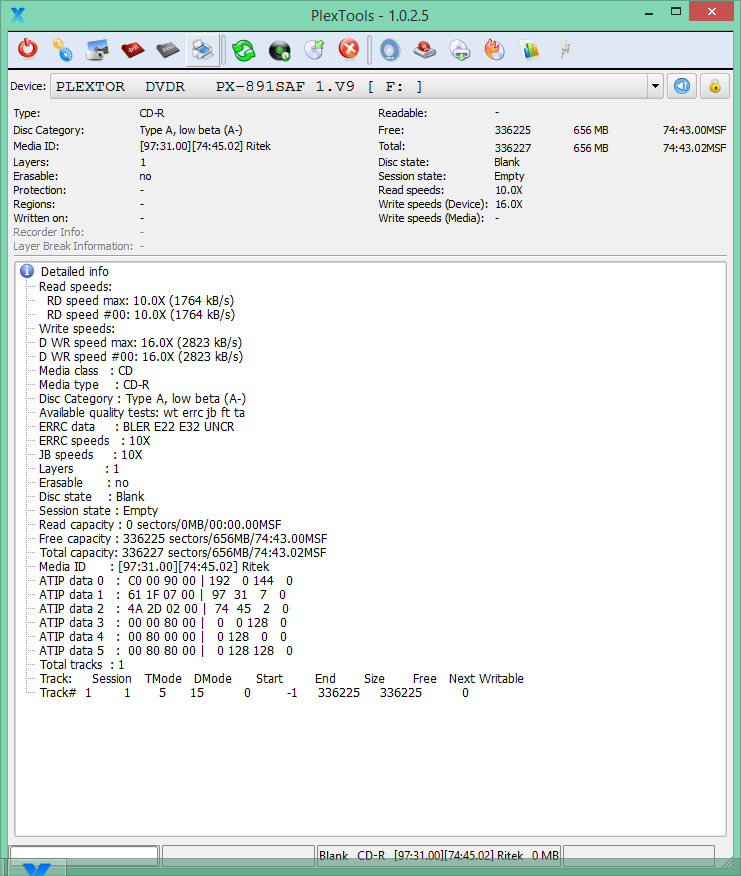Click the blue eject/load tray button
Image resolution: width=741 pixels, height=876 pixels.
pyautogui.click(x=682, y=87)
